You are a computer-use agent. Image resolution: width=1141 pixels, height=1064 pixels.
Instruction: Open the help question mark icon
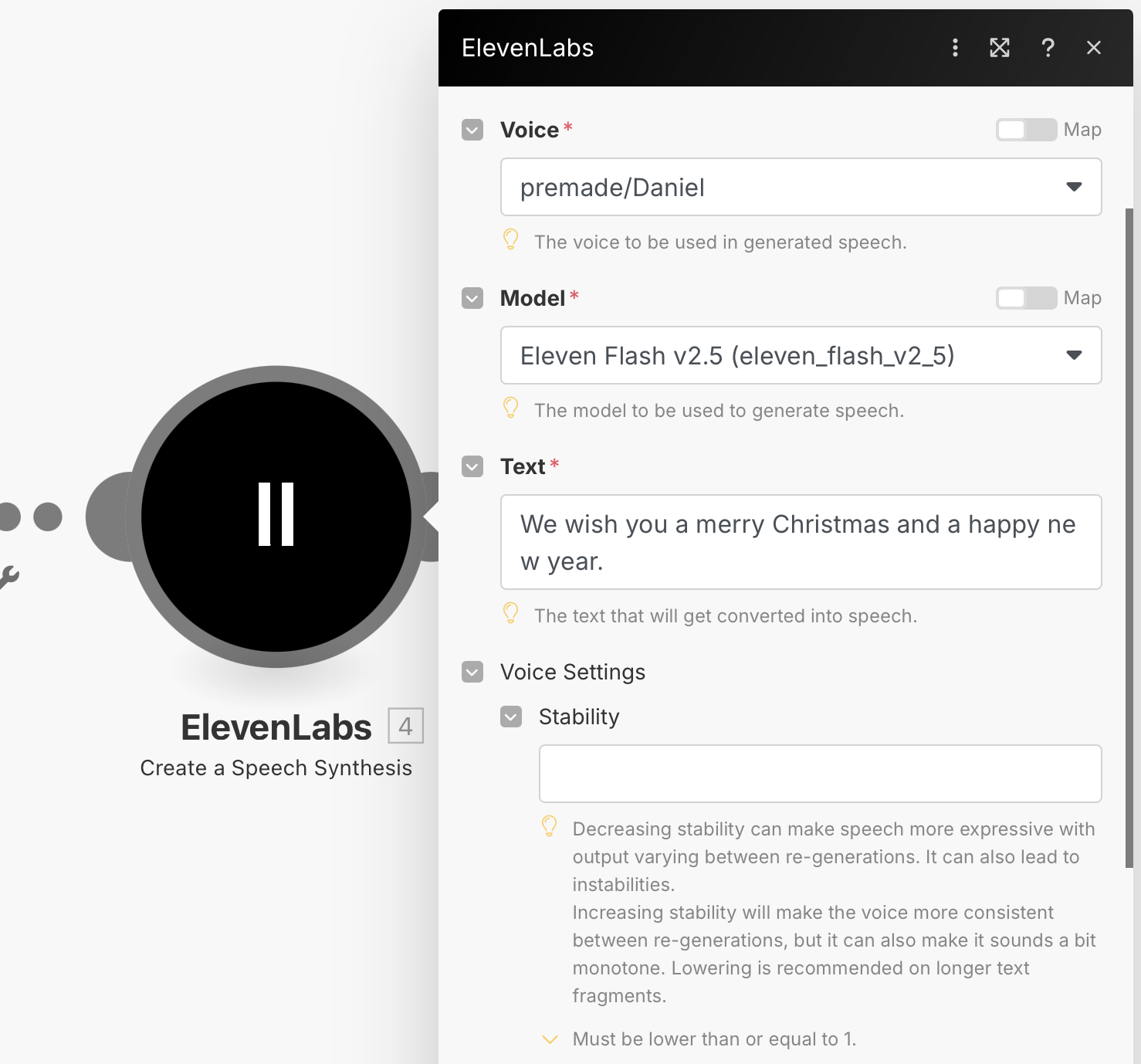(x=1048, y=48)
